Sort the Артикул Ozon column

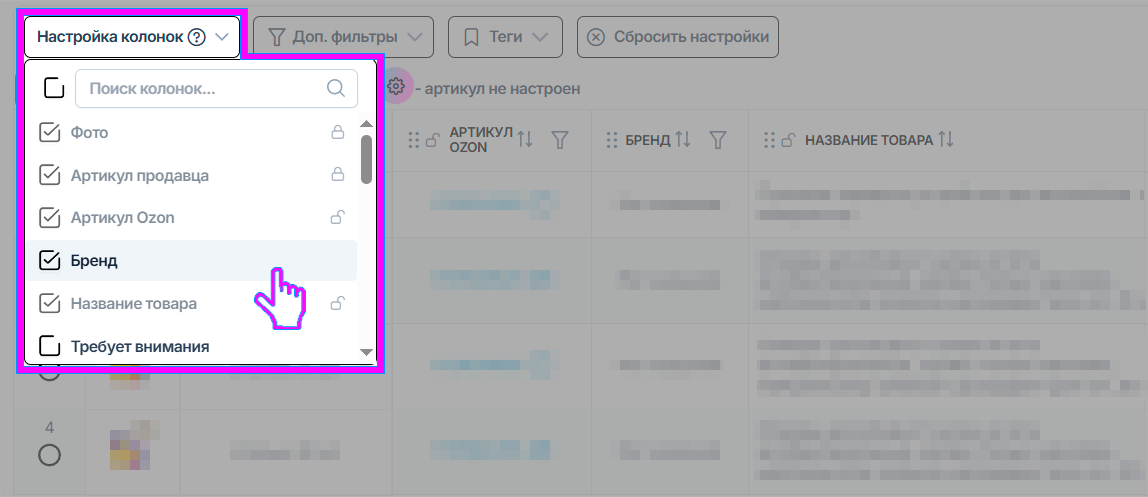pos(525,140)
